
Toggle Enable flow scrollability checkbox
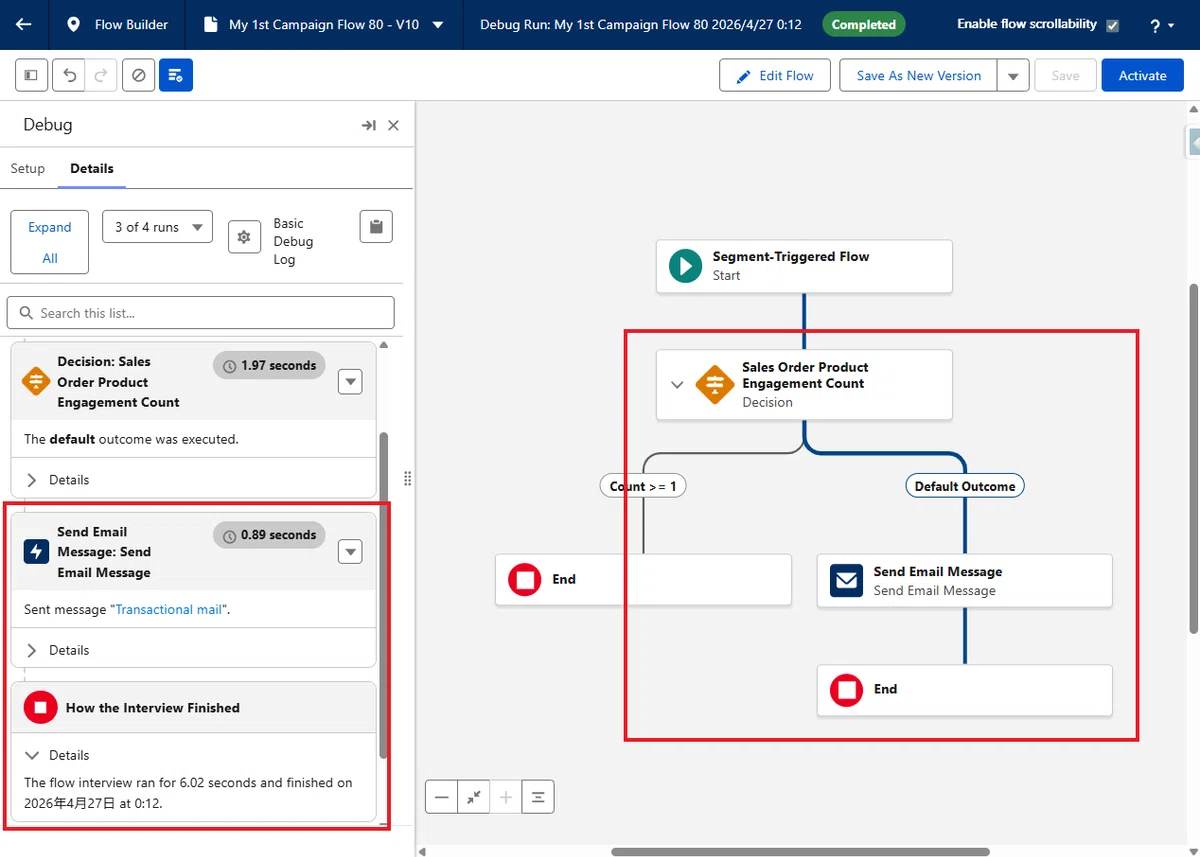point(1113,25)
